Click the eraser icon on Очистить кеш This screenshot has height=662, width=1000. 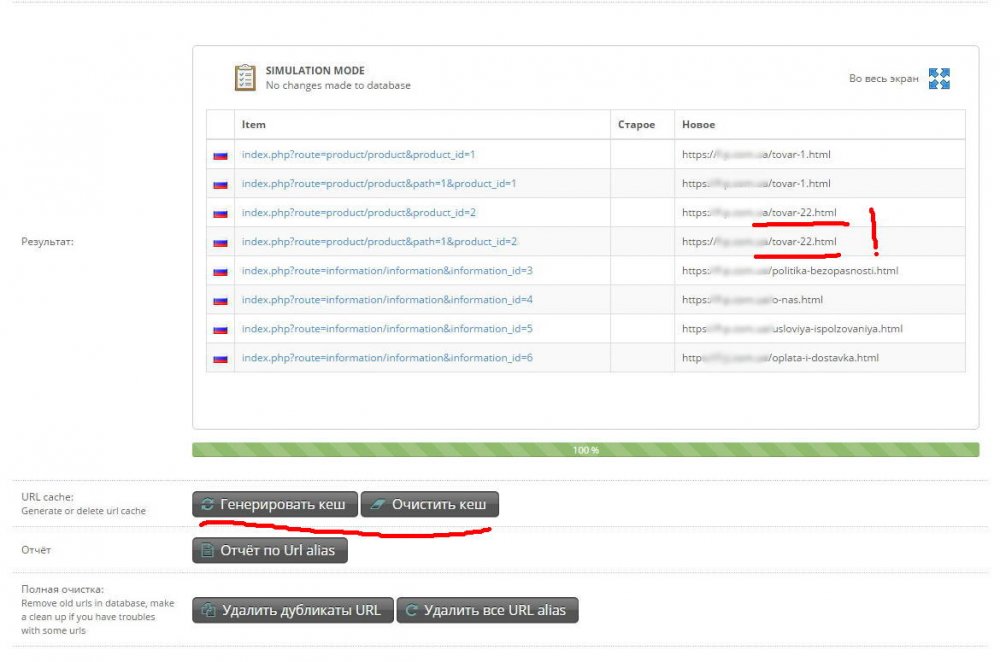[x=378, y=504]
